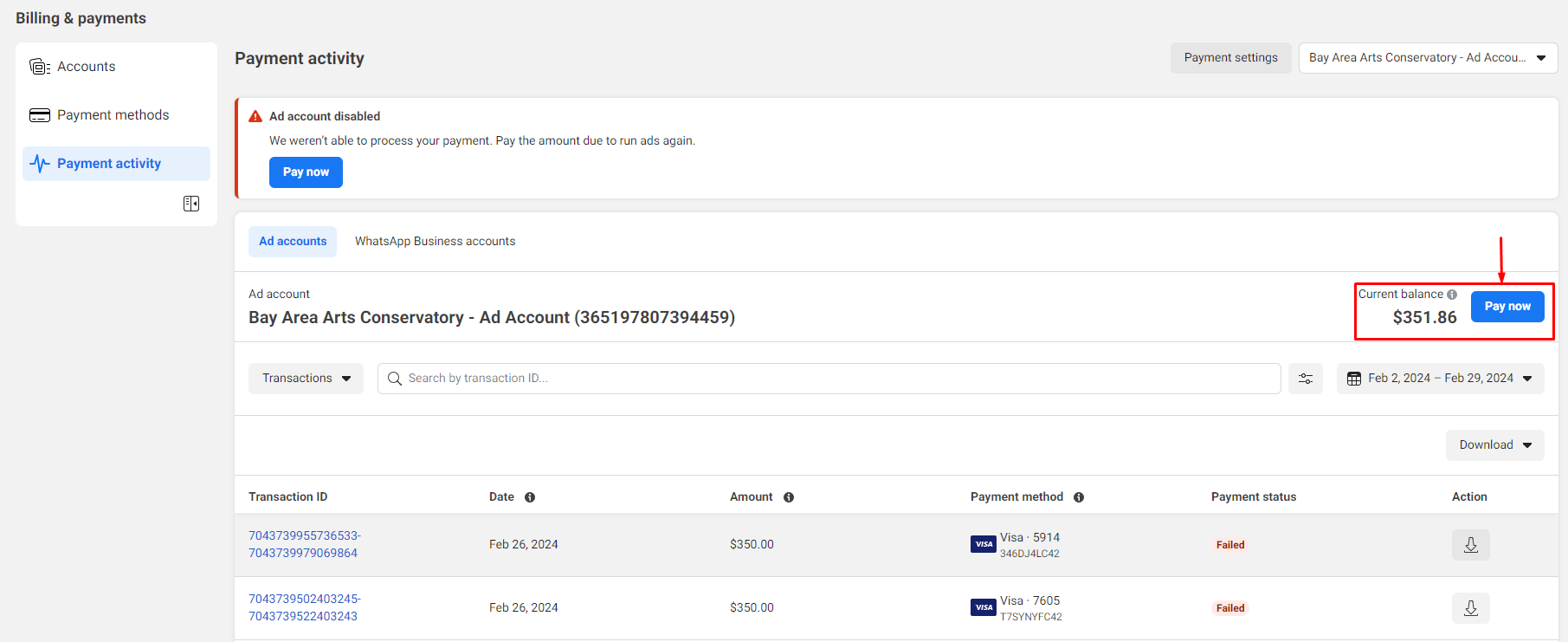The image size is (1568, 642).
Task: Open the Accounts sidebar section
Action: (116, 67)
